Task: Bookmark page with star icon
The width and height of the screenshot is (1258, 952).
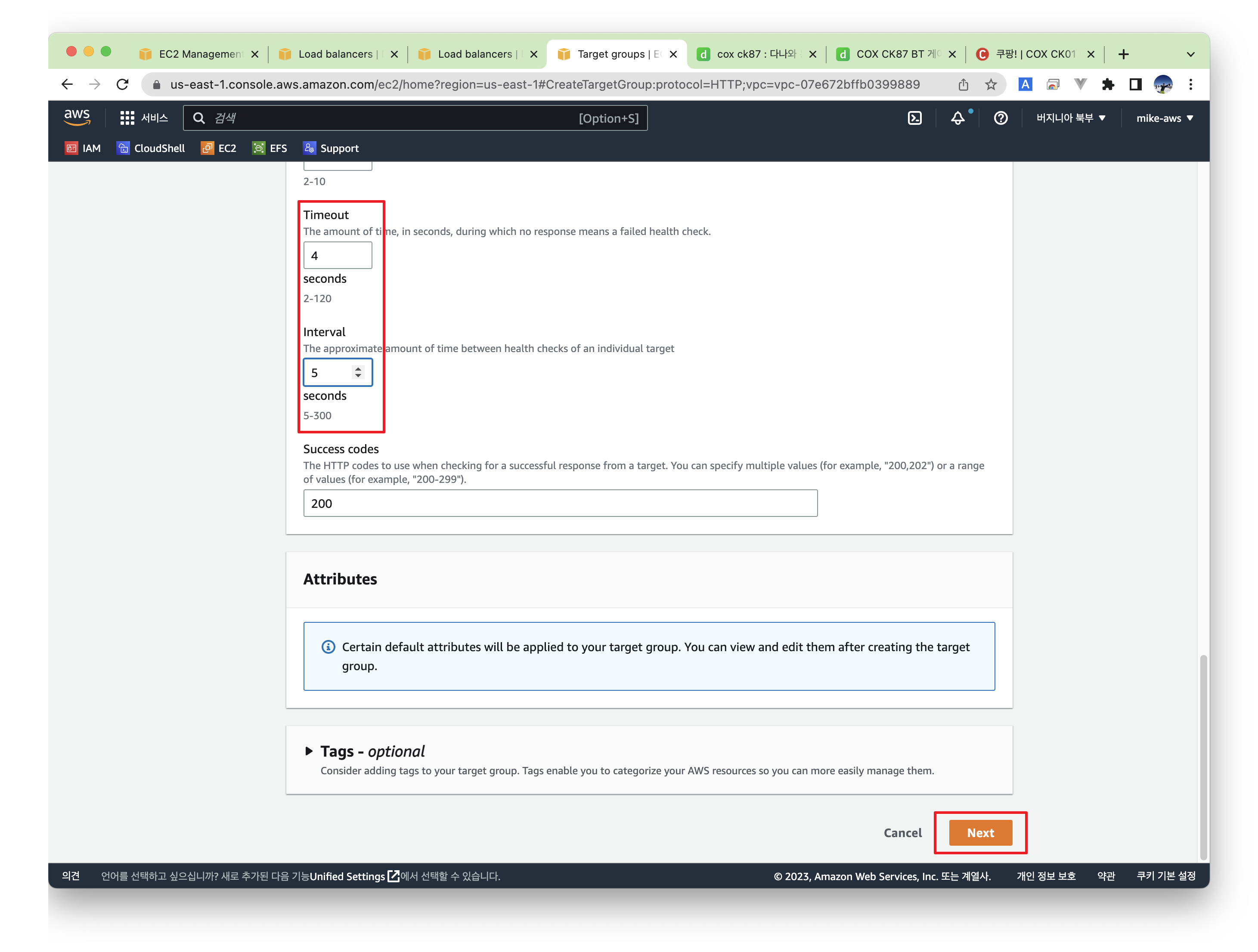Action: (991, 85)
